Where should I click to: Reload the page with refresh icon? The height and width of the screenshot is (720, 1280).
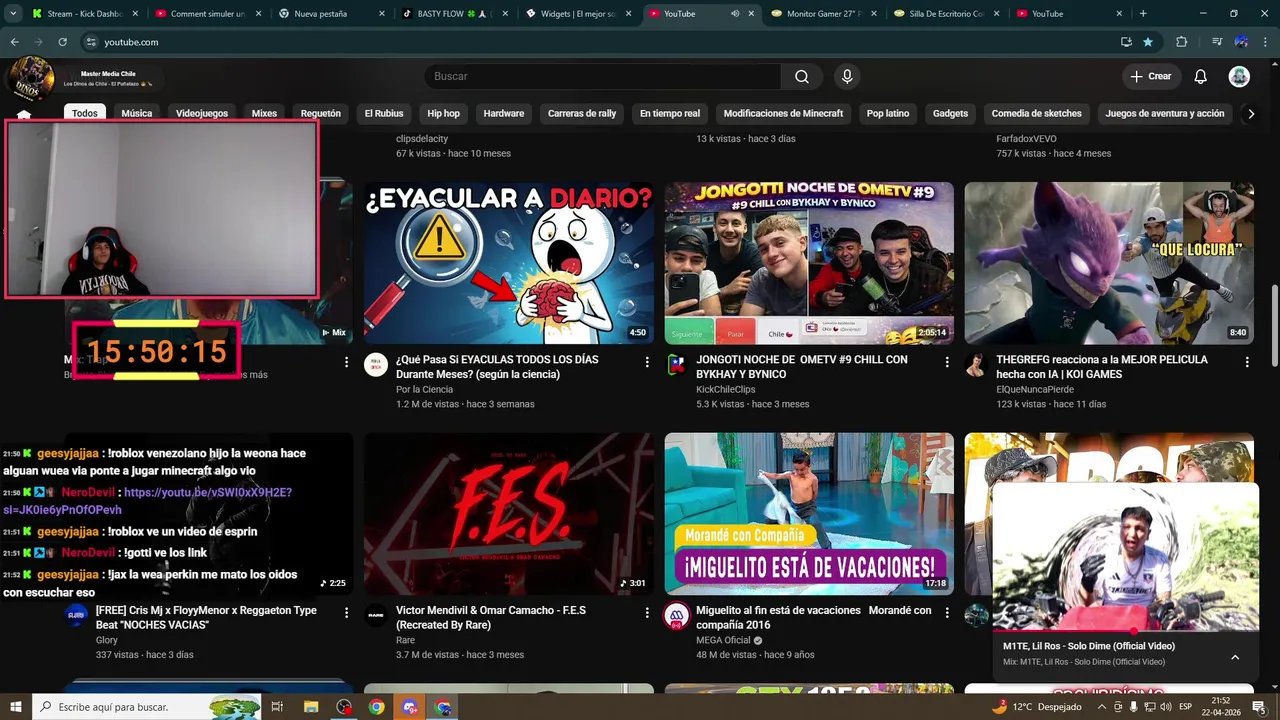click(62, 42)
